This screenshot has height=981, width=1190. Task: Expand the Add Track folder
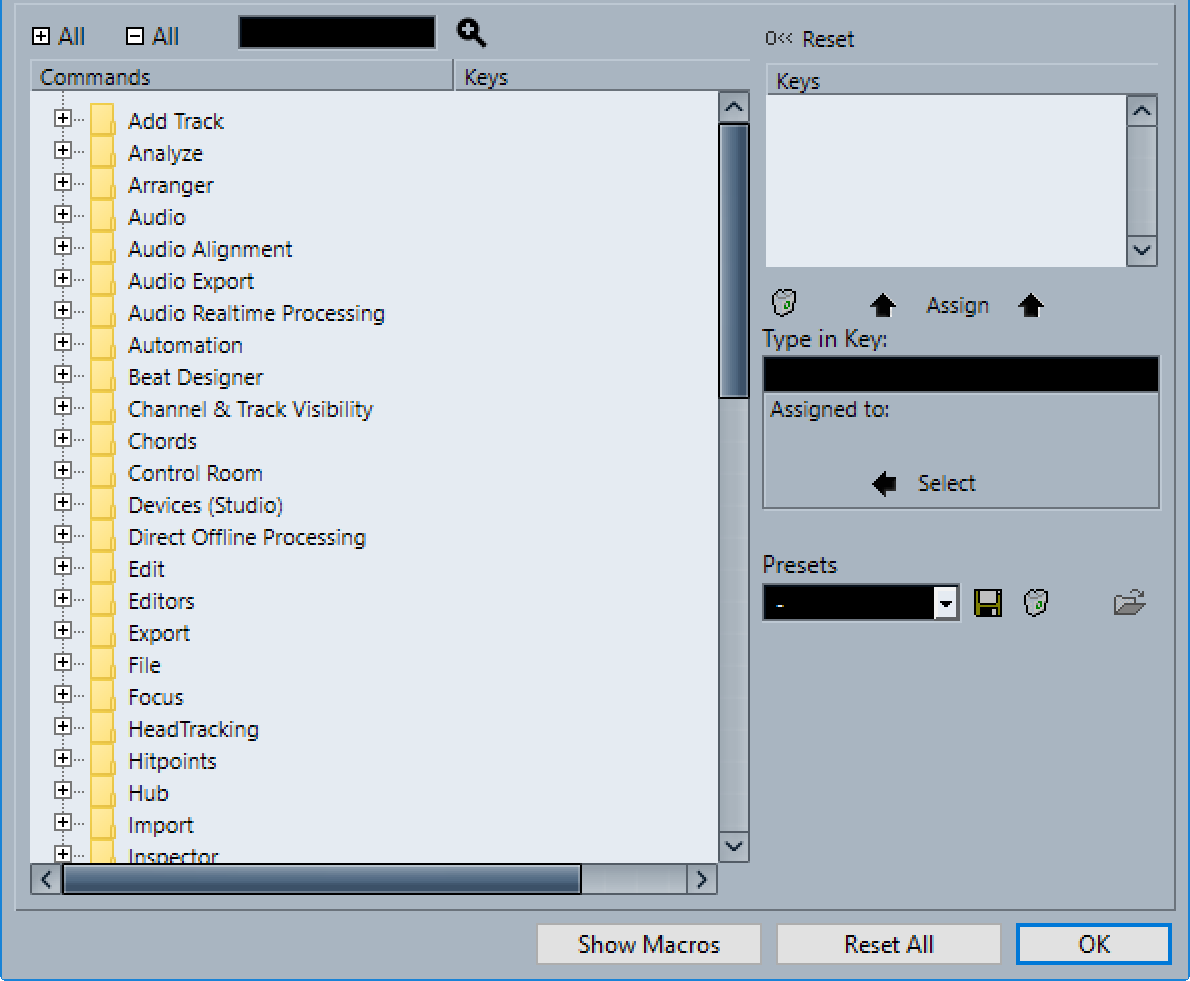[x=63, y=119]
